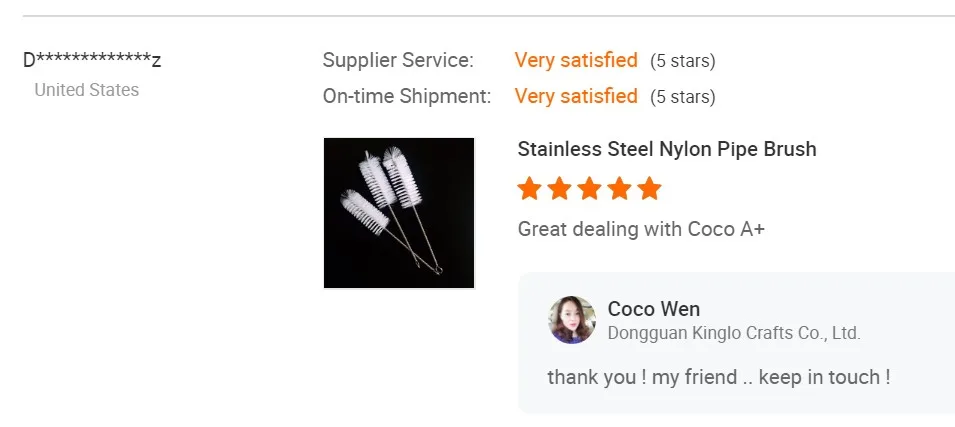Click the fourth orange rating star
The height and width of the screenshot is (427, 955).
pos(620,188)
